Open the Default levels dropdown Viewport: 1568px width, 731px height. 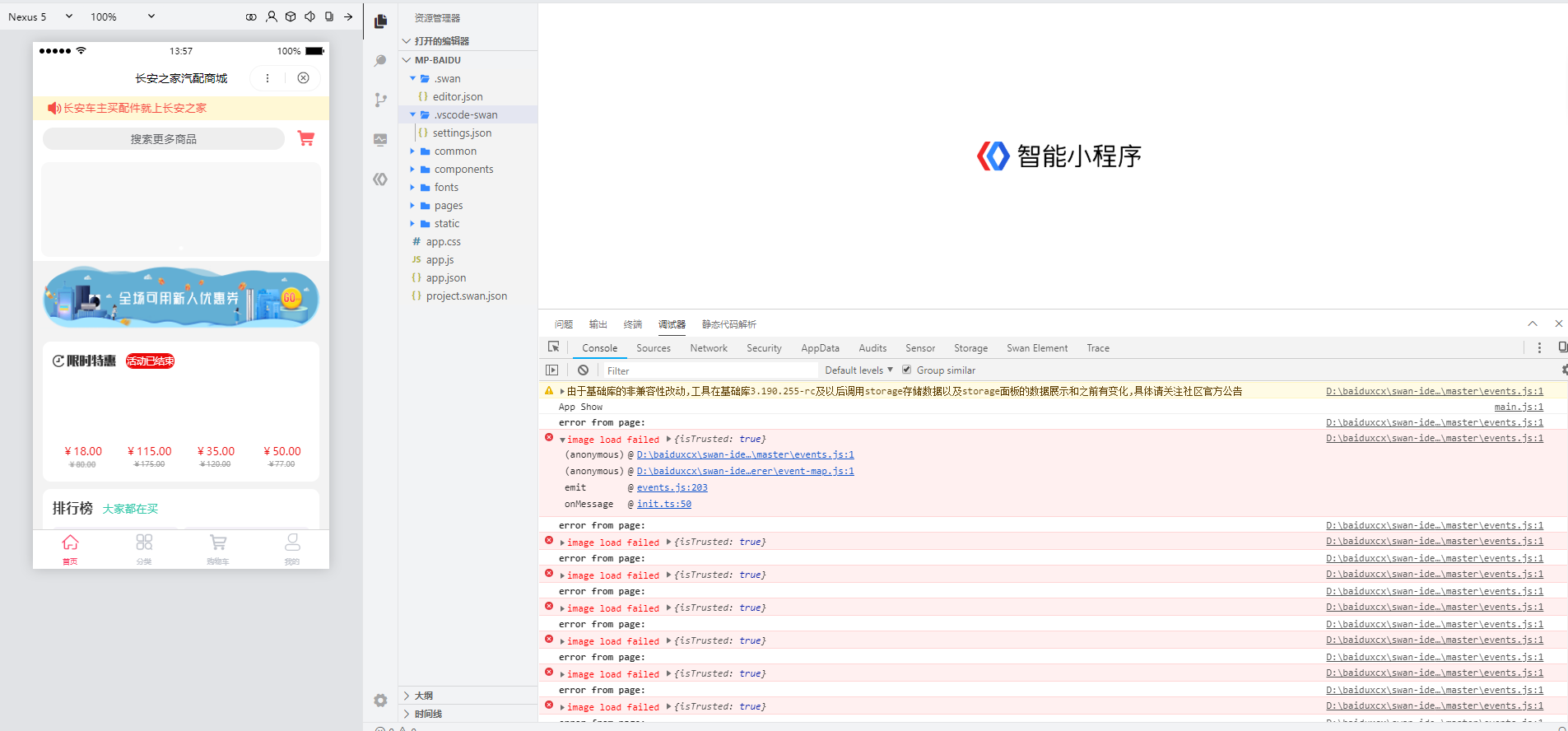pos(858,370)
